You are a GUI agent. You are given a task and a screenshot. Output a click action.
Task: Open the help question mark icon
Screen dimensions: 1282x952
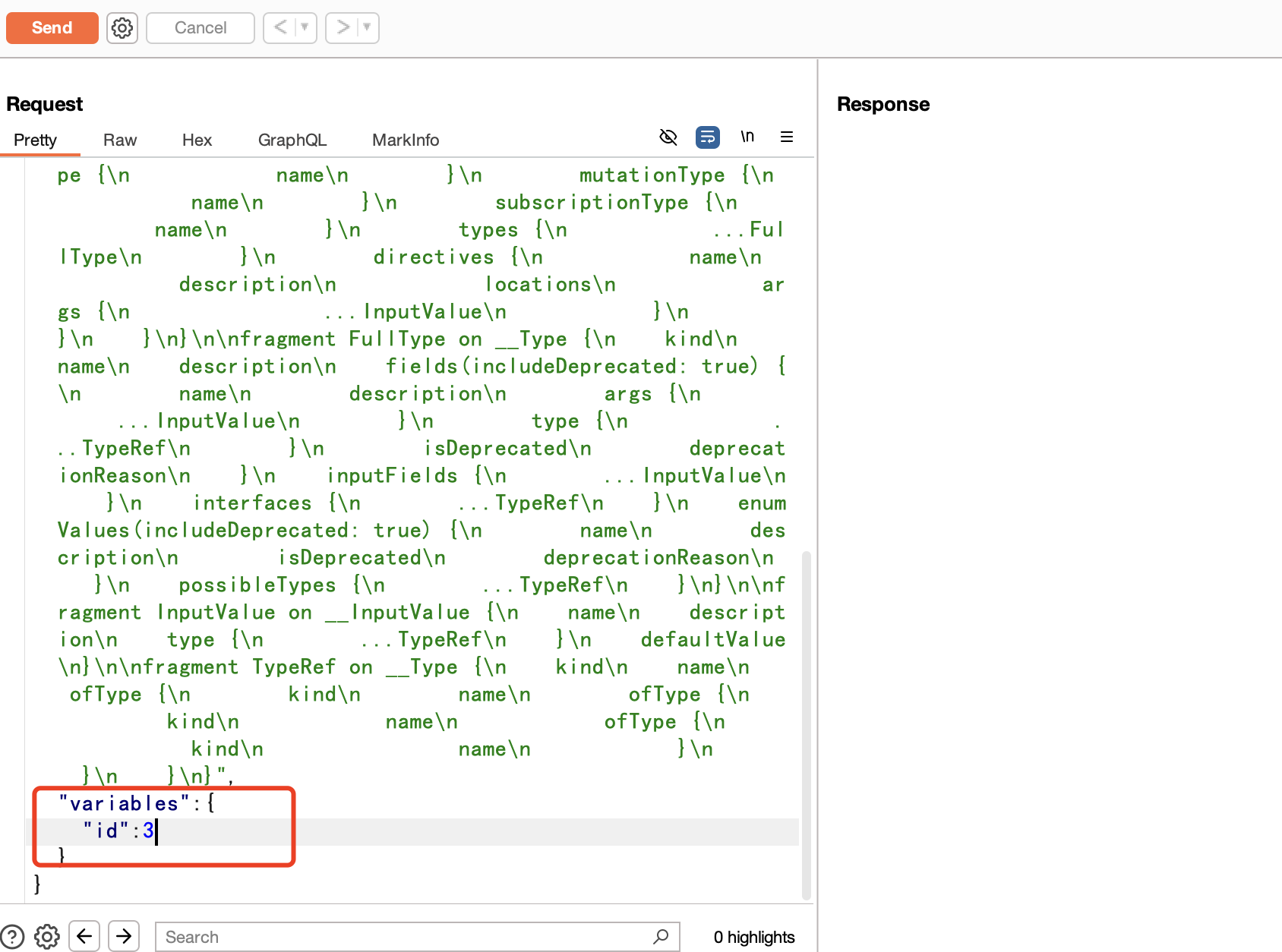coord(12,936)
